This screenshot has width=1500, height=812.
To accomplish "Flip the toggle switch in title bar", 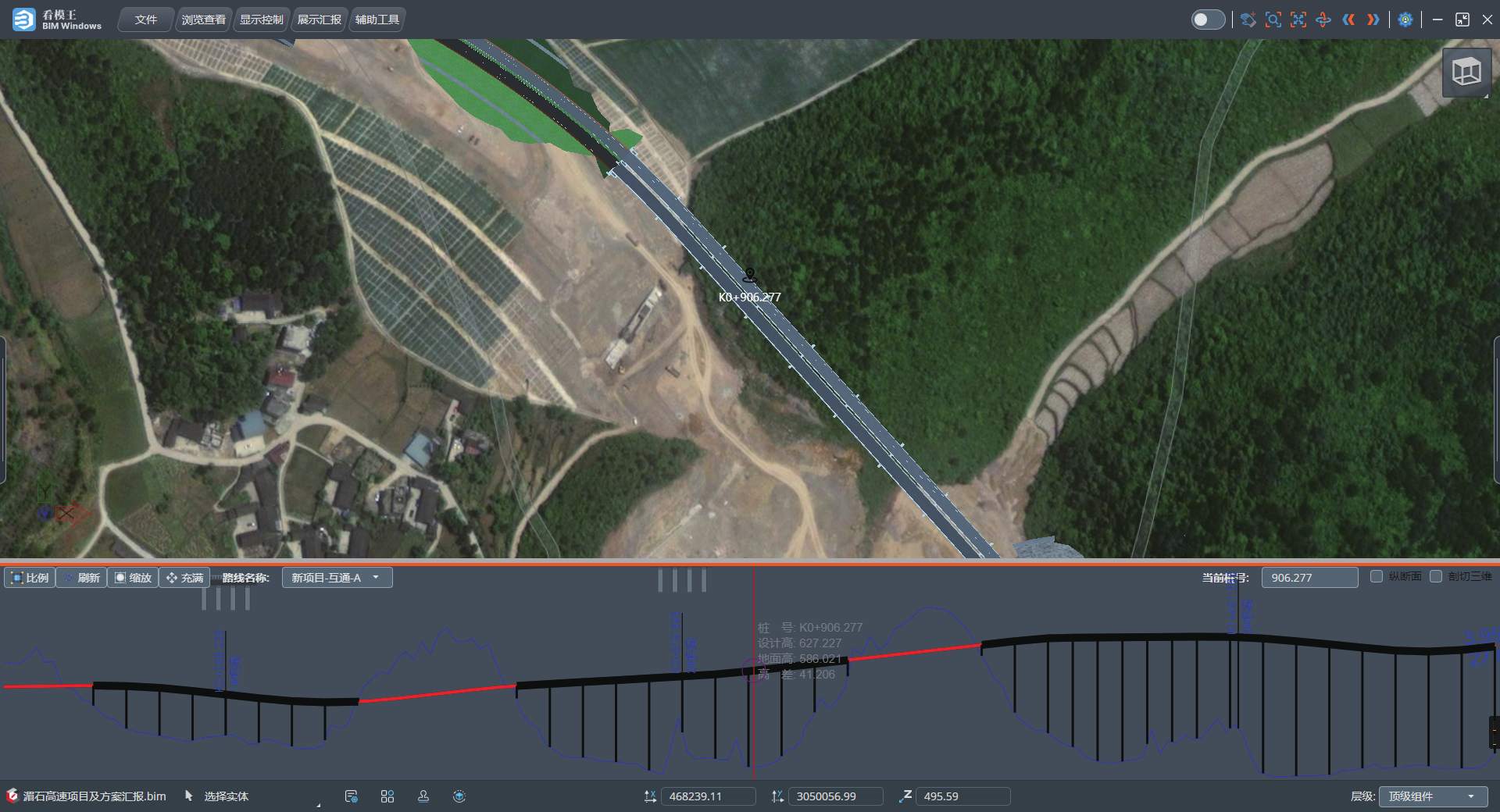I will point(1208,20).
